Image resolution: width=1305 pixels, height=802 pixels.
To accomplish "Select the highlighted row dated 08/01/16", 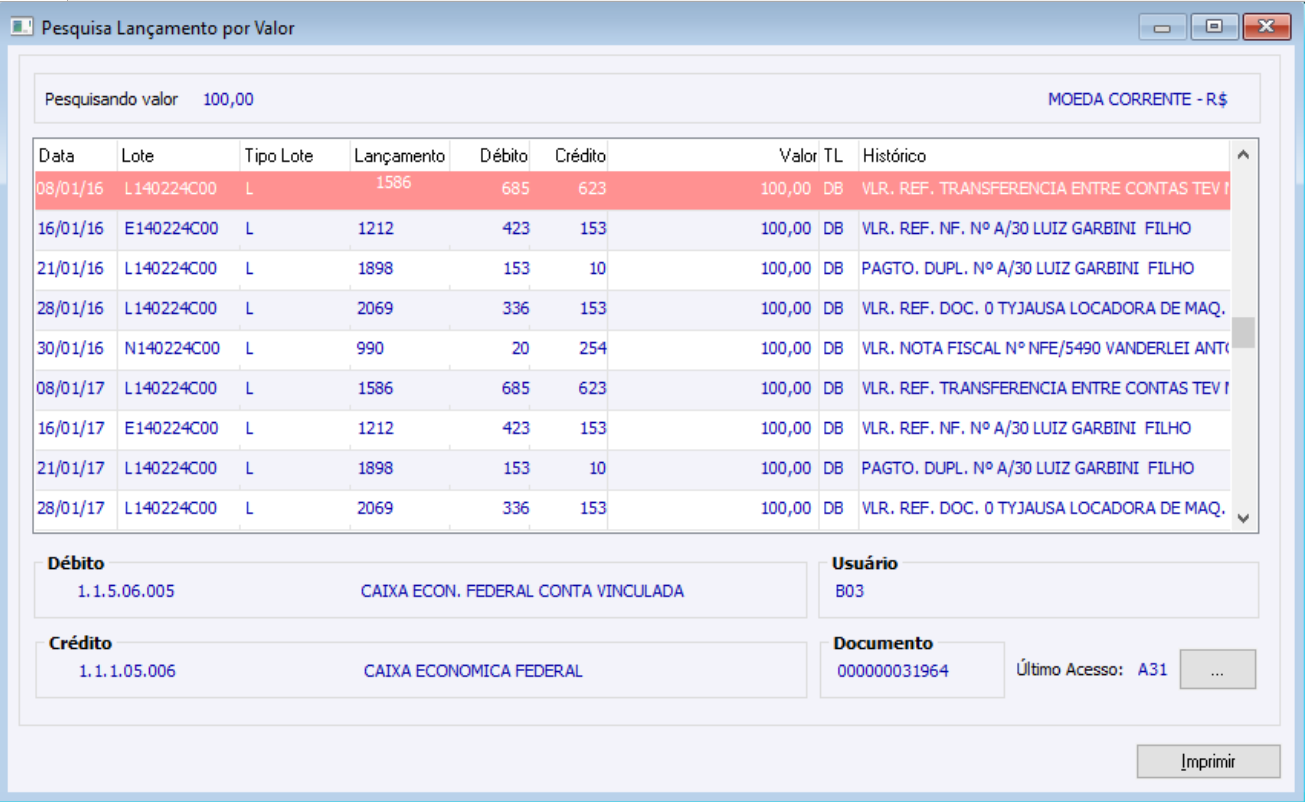I will [x=633, y=189].
